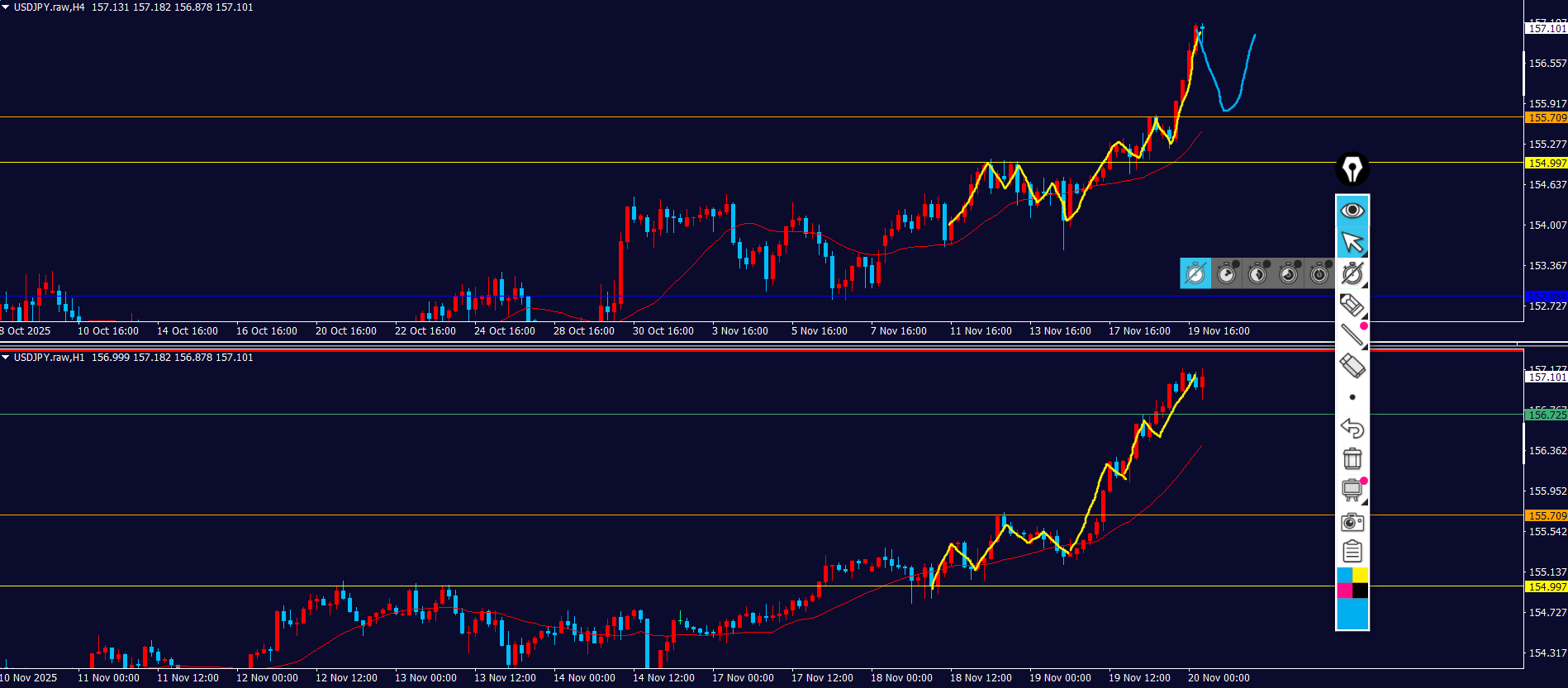Expand the USDJPY.raw,H4 chart title arrow
Screen dimensions: 1568x688
pyautogui.click(x=6, y=7)
